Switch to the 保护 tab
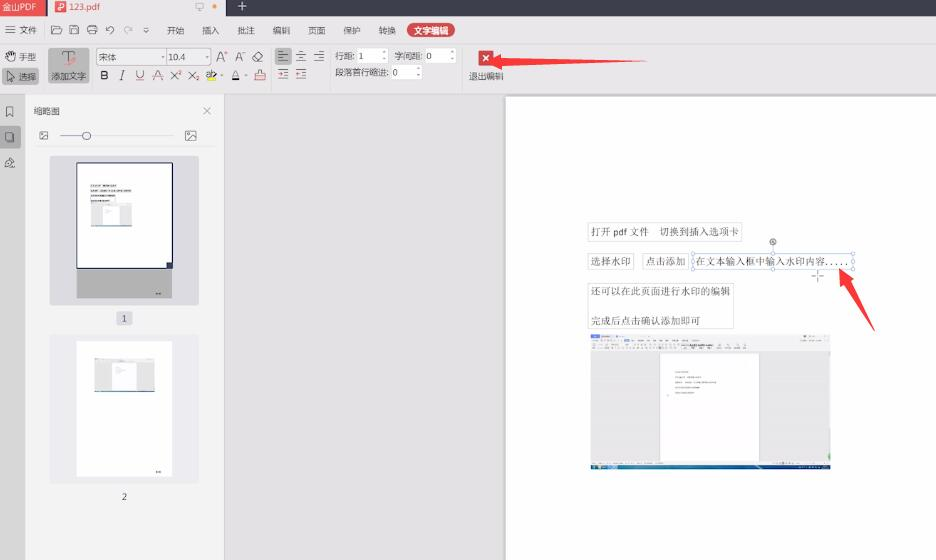Screen dimensions: 936x560 click(352, 30)
